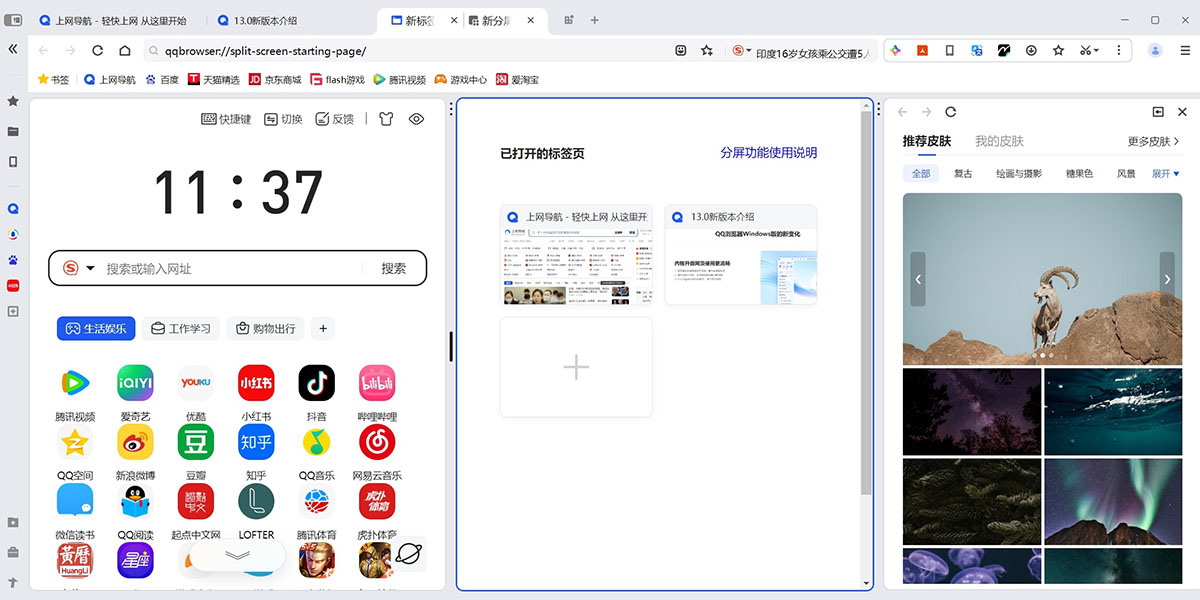Click the plus tile to add a split-screen page
1200x600 pixels.
coord(576,367)
